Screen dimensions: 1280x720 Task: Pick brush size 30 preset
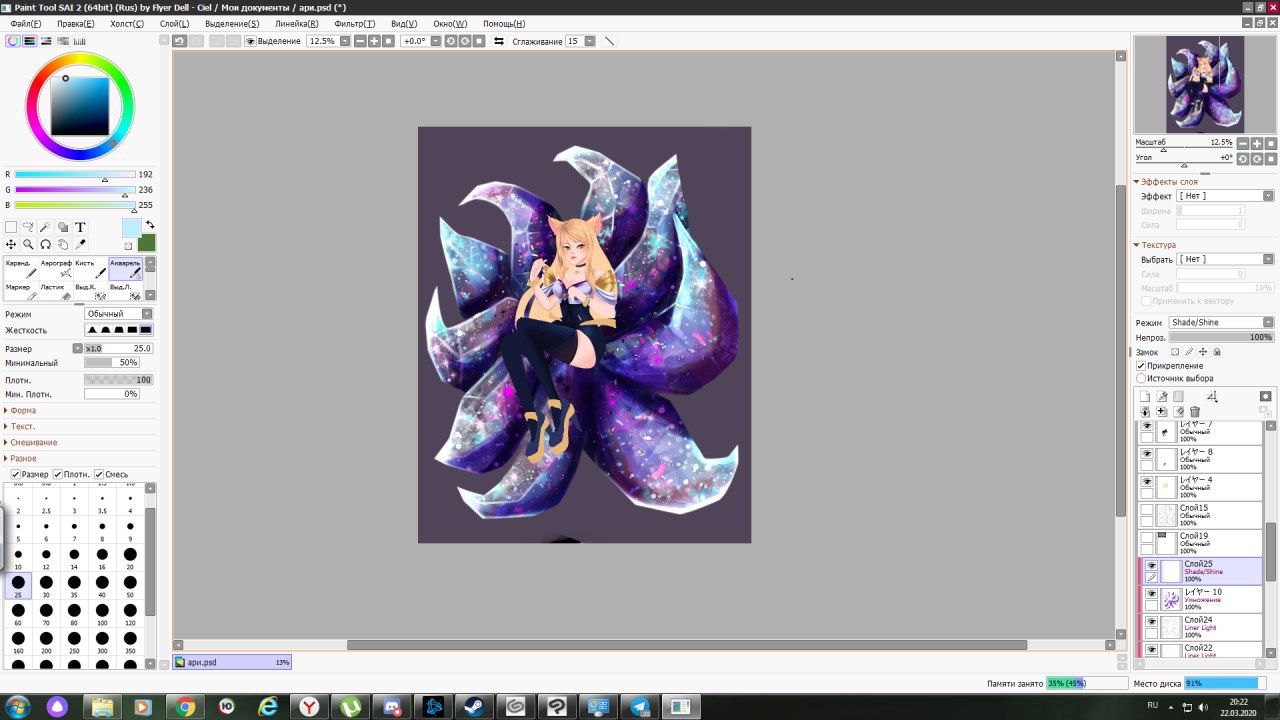coord(46,586)
